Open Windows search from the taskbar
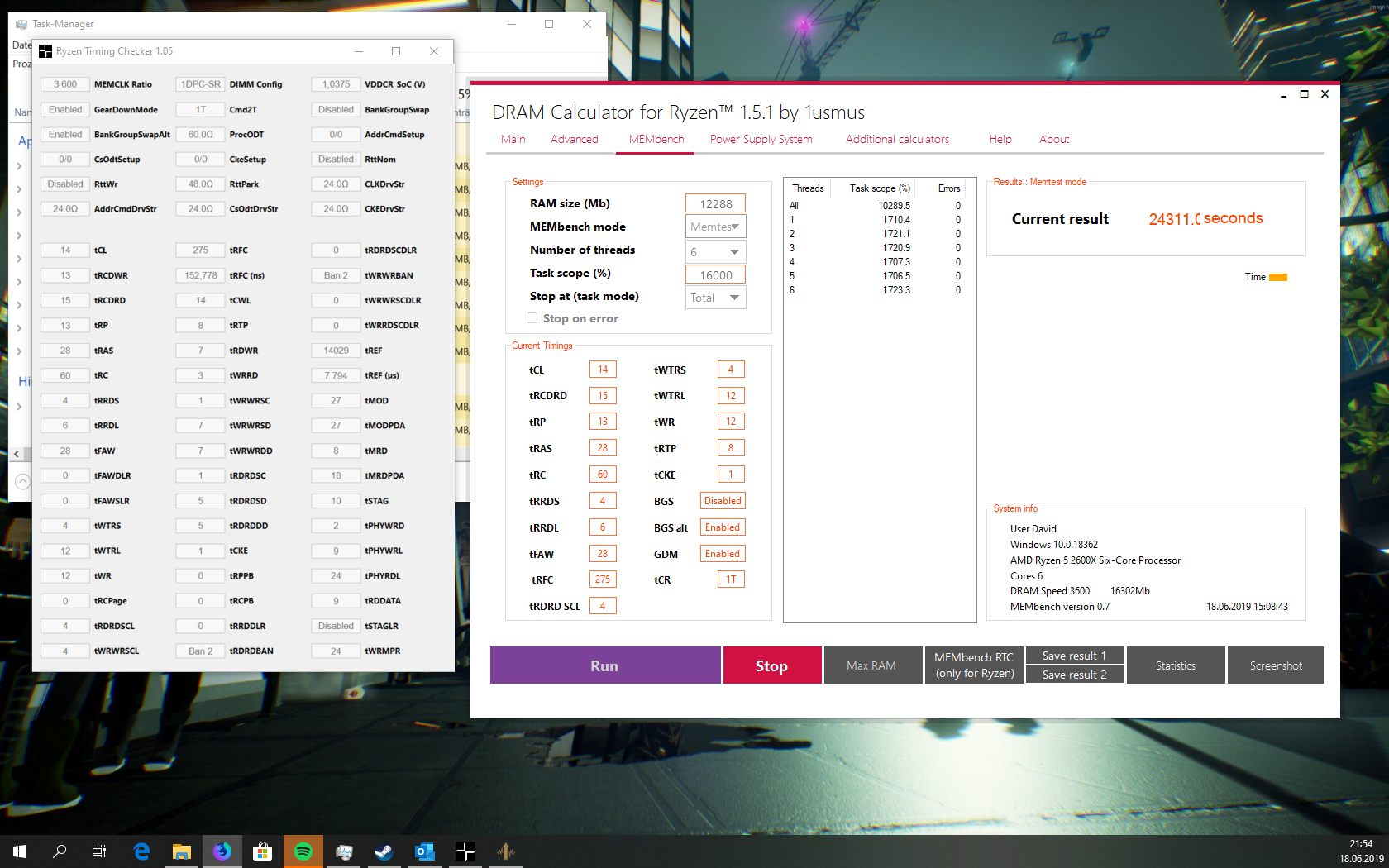Screen dimensions: 1389x868 (x=60, y=851)
